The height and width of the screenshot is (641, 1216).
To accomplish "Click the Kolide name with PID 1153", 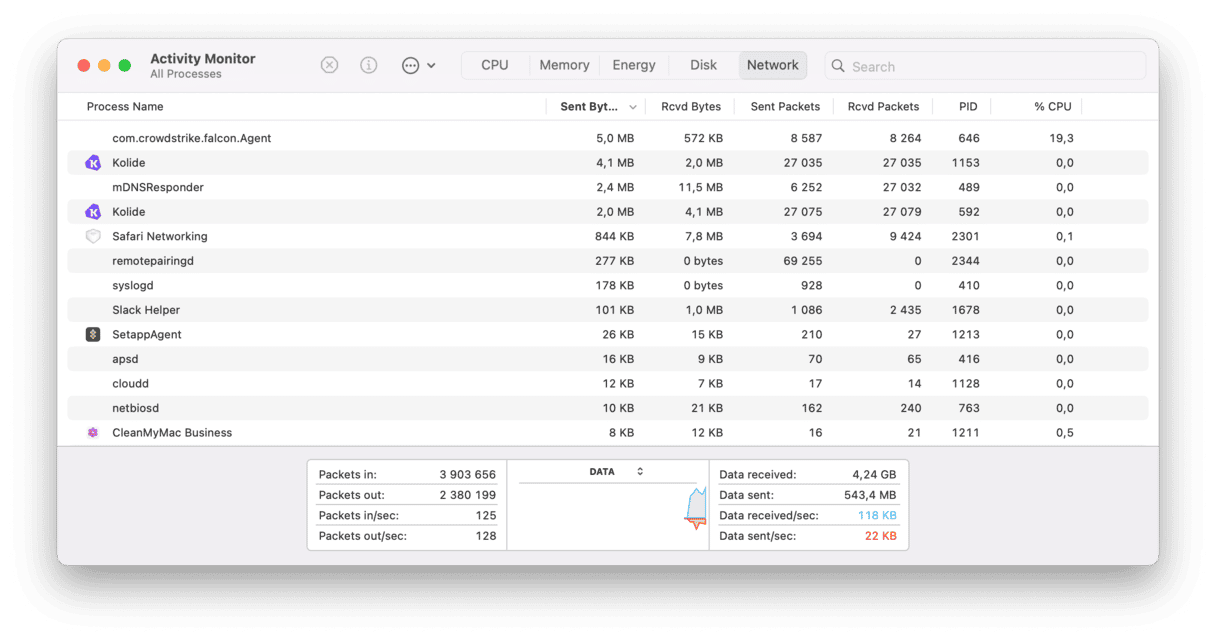I will coord(129,163).
